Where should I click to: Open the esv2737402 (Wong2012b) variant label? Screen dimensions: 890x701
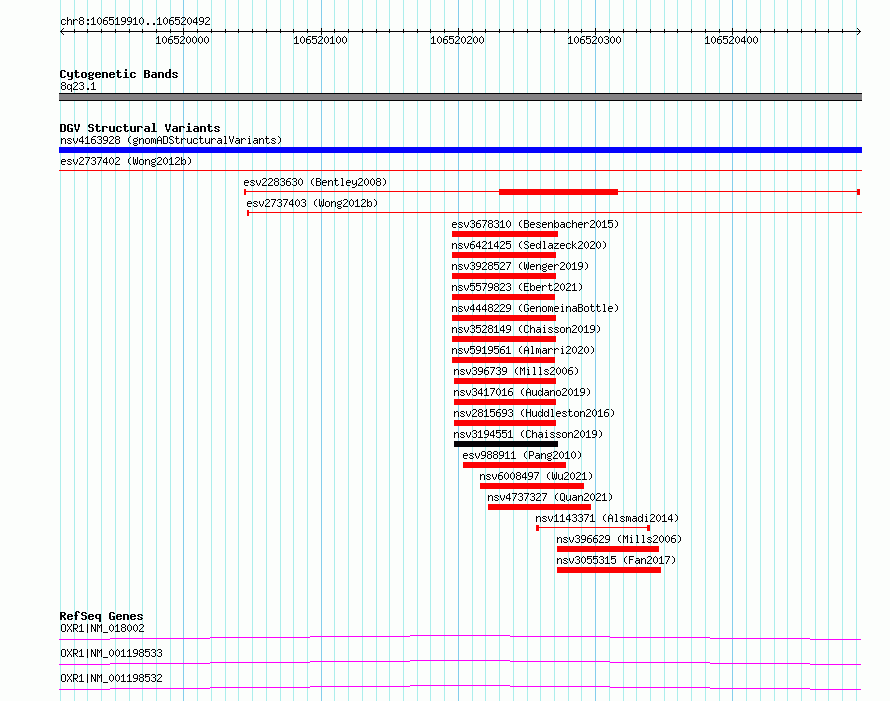coord(126,161)
